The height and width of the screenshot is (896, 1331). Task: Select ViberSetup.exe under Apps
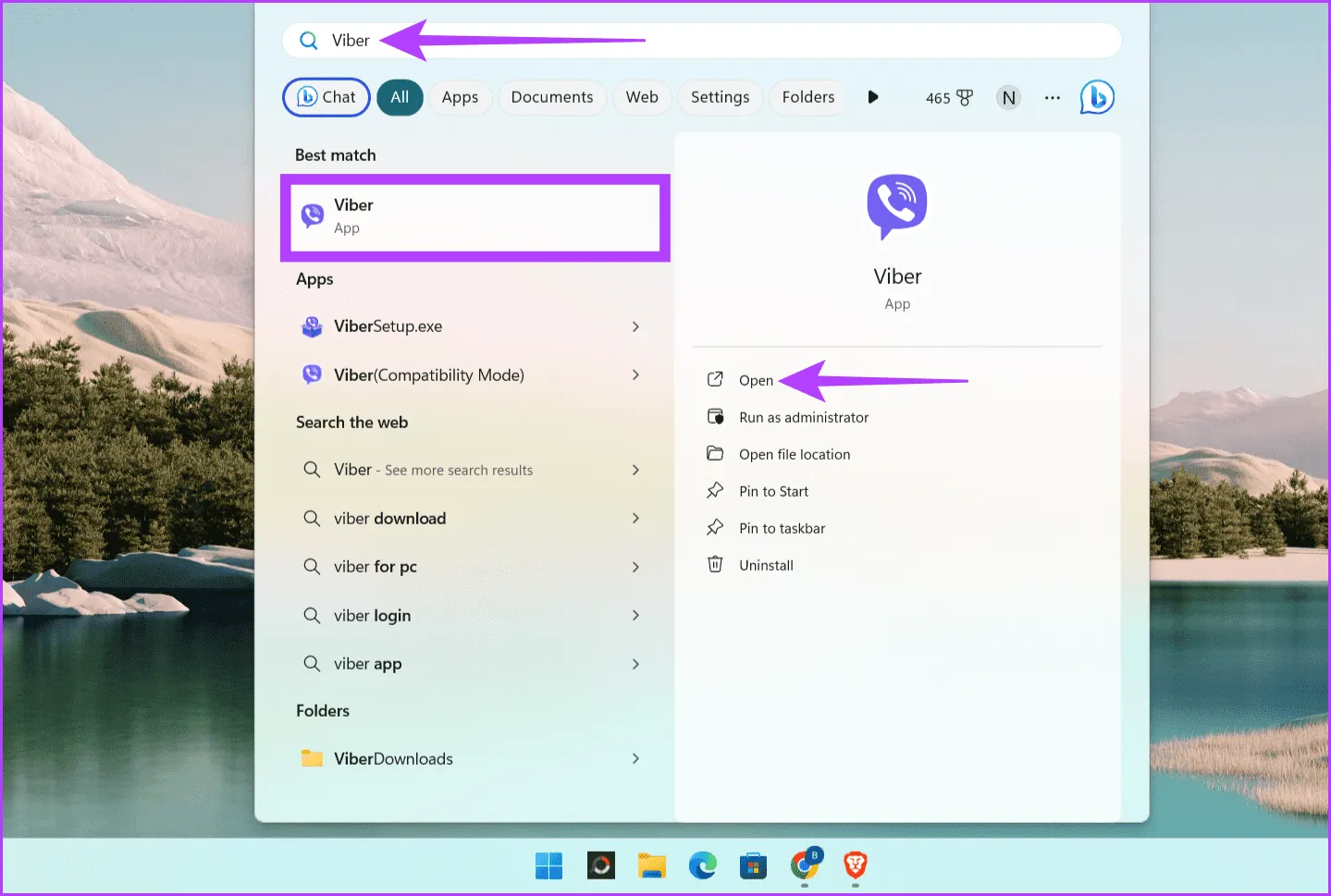tap(388, 326)
